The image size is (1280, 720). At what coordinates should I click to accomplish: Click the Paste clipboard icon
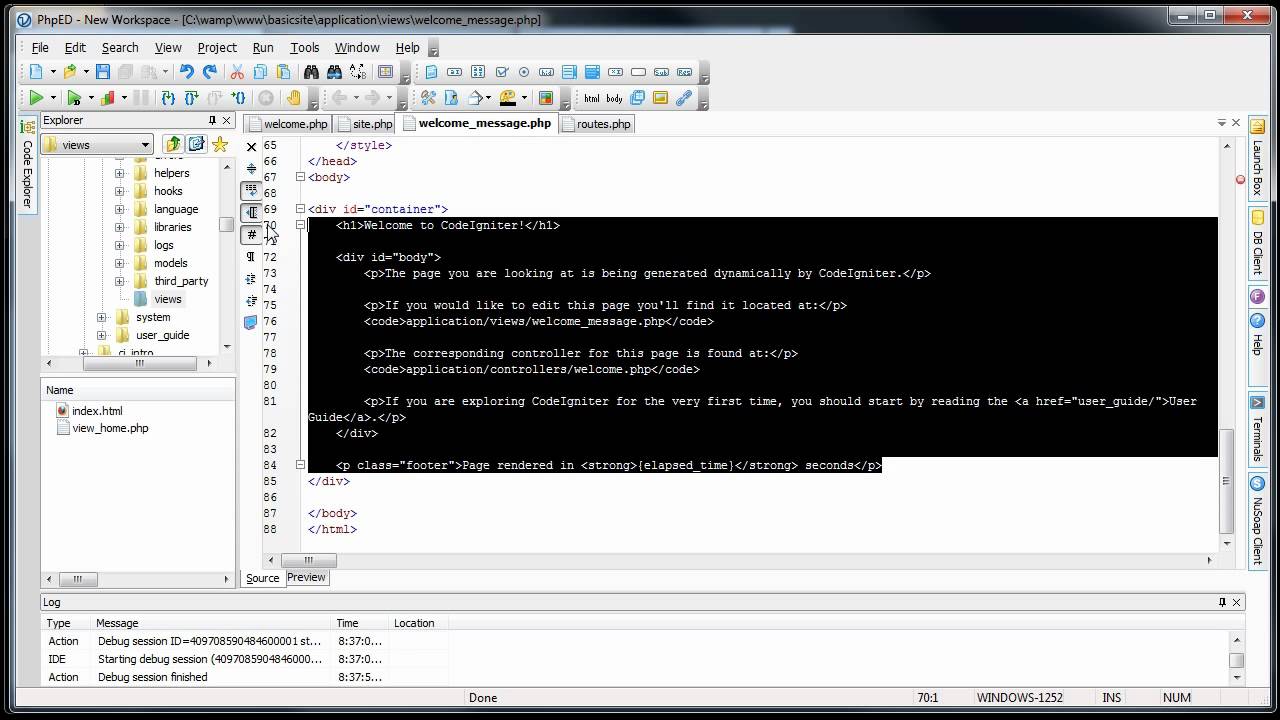click(x=284, y=72)
